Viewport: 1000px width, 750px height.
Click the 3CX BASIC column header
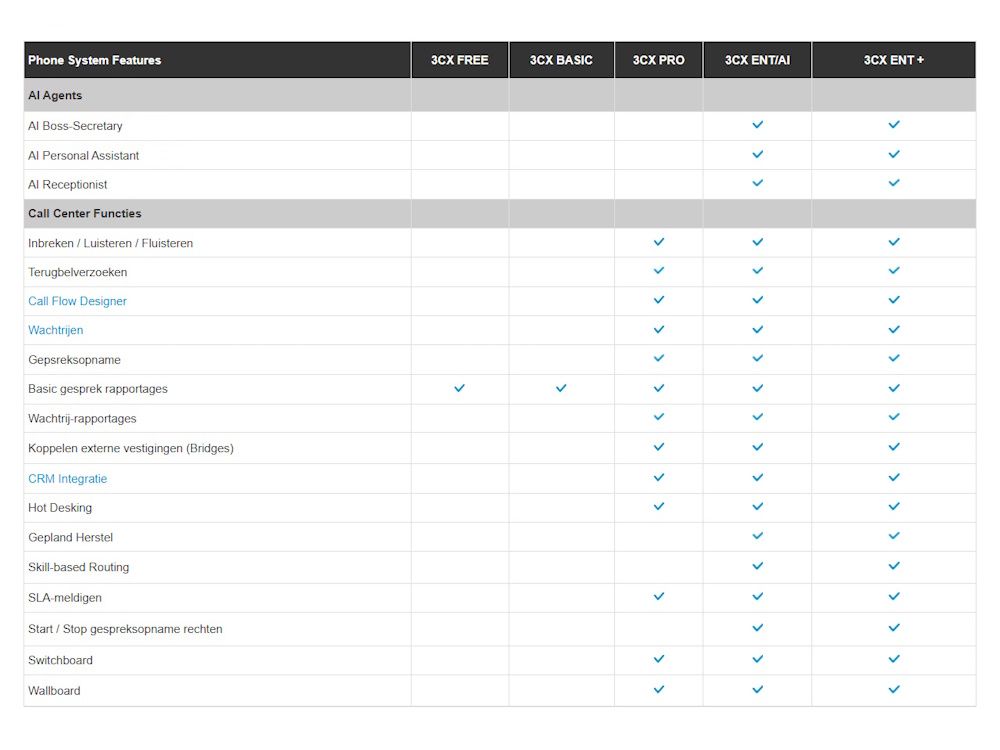pos(561,60)
